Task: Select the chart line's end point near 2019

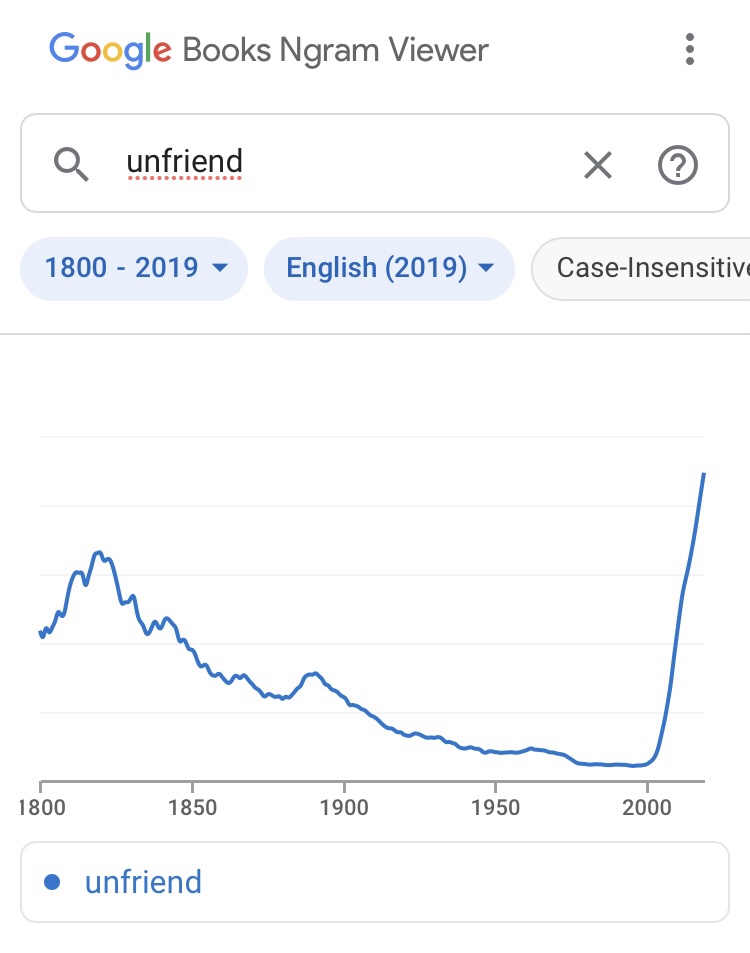Action: [704, 474]
